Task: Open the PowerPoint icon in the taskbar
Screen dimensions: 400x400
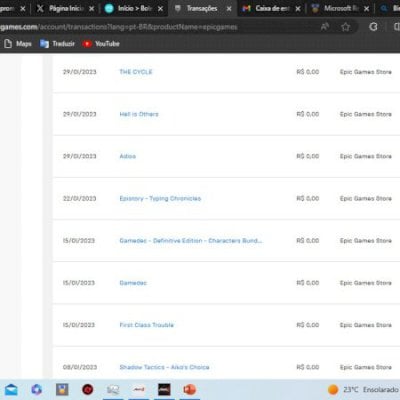Action: tap(190, 389)
